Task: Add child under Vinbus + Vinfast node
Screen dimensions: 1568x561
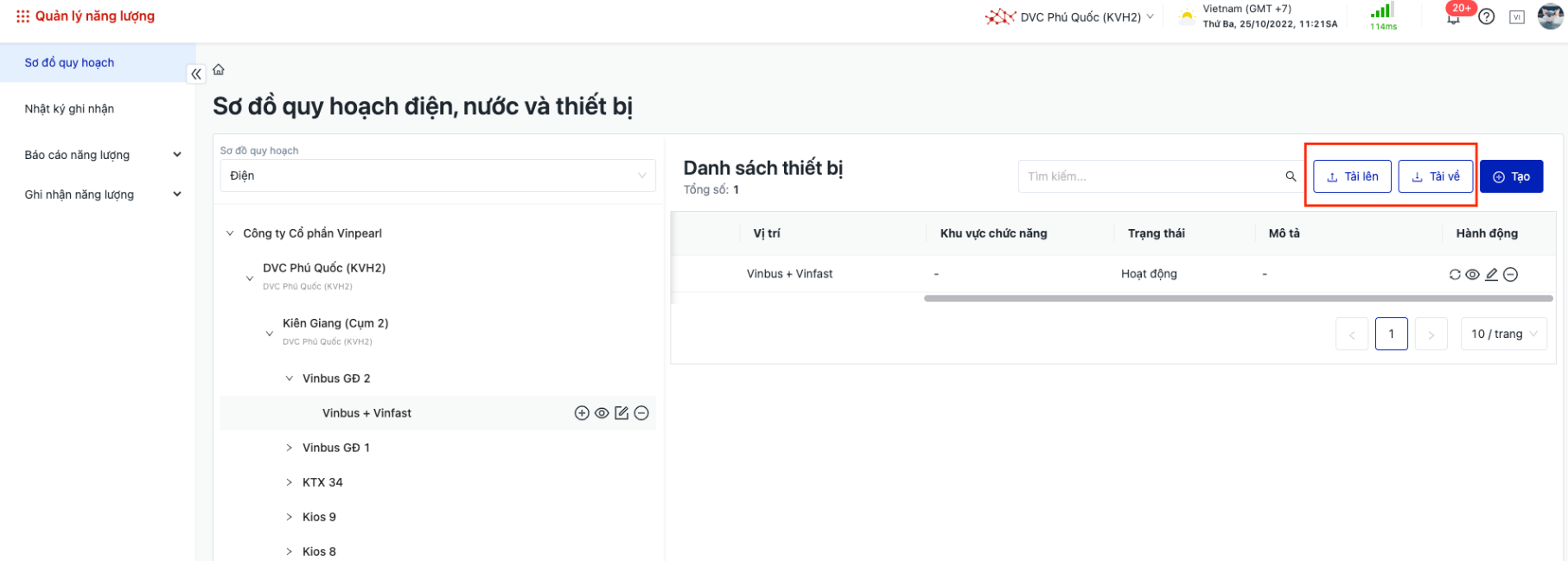Action: pyautogui.click(x=582, y=413)
